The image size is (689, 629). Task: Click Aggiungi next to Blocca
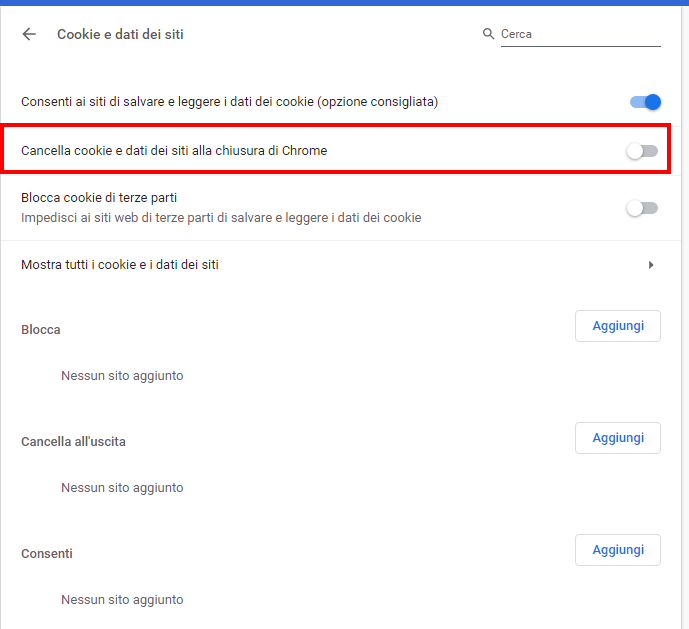[x=618, y=326]
